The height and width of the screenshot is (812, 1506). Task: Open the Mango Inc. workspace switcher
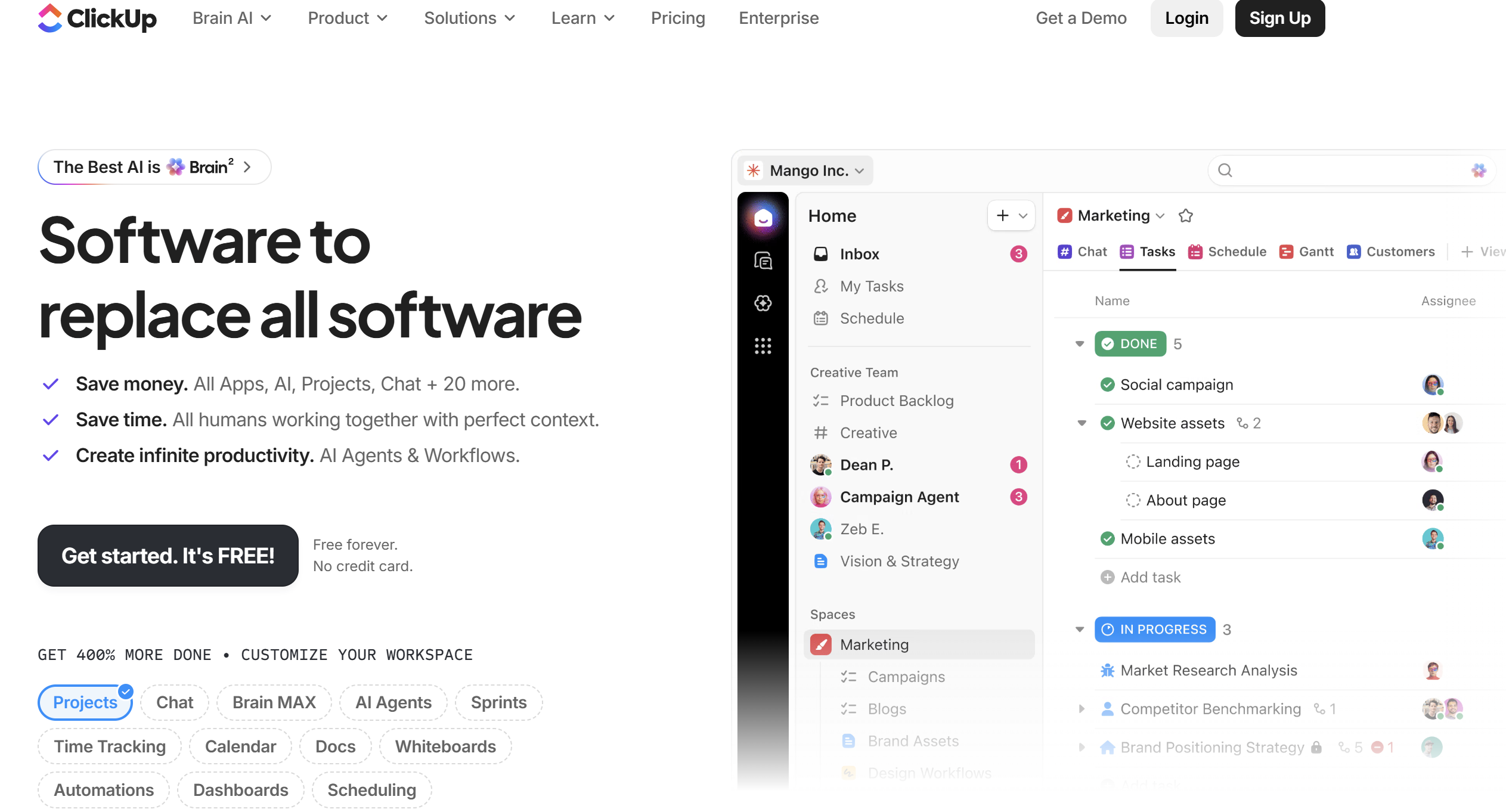point(805,171)
